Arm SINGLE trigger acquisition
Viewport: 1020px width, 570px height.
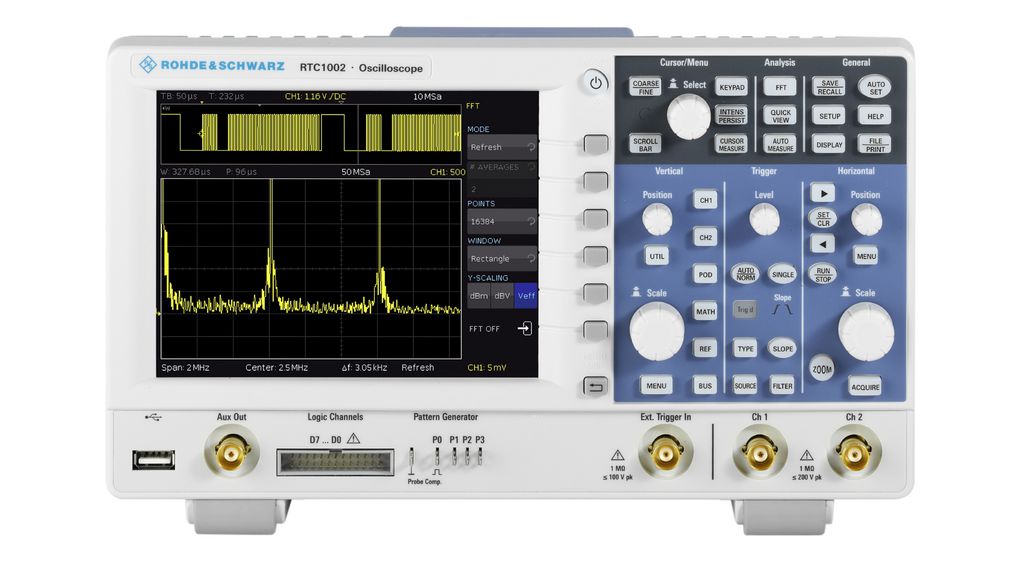pyautogui.click(x=782, y=274)
